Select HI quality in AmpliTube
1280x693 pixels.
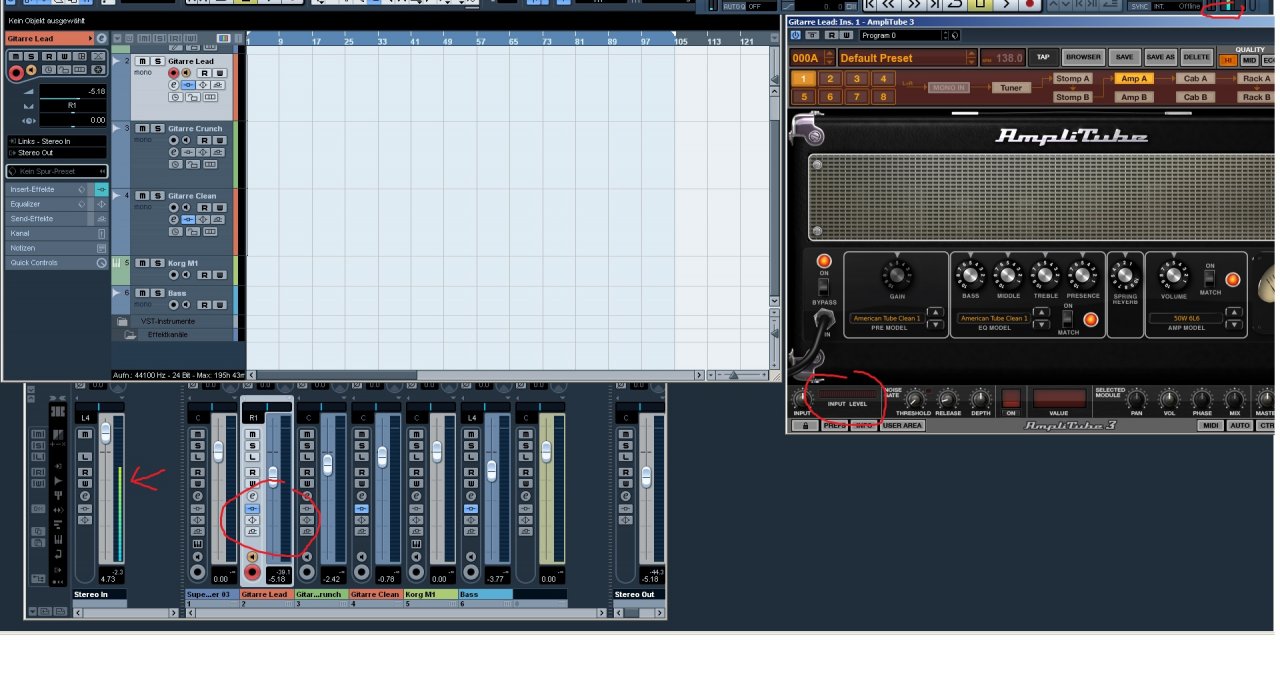point(1227,61)
